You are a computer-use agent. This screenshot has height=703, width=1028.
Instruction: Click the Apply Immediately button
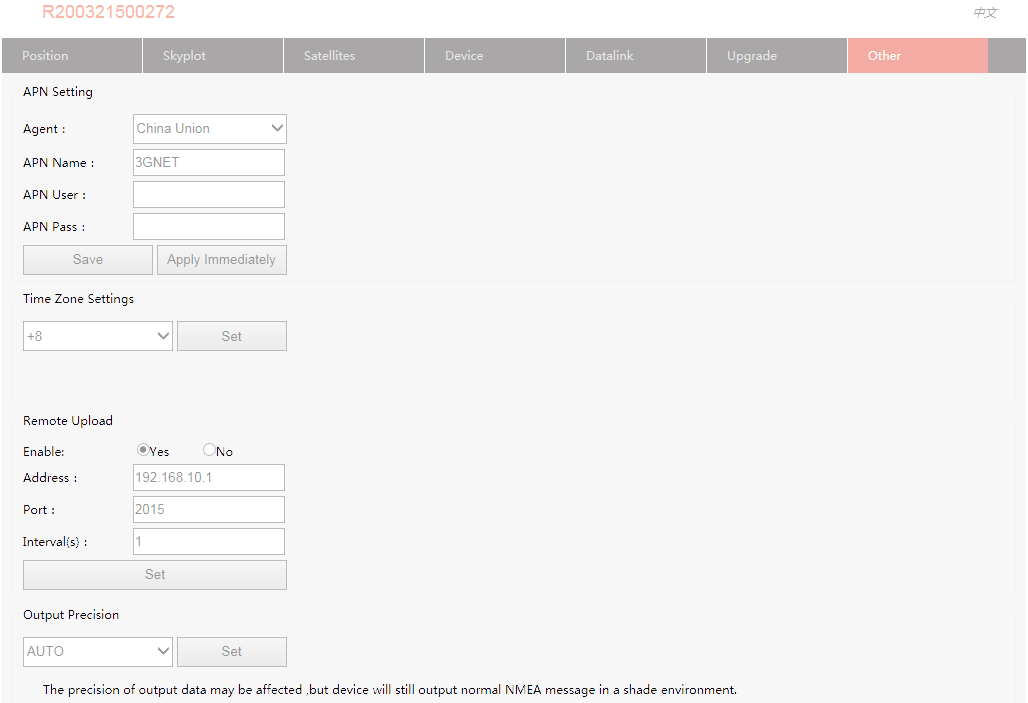coord(222,260)
